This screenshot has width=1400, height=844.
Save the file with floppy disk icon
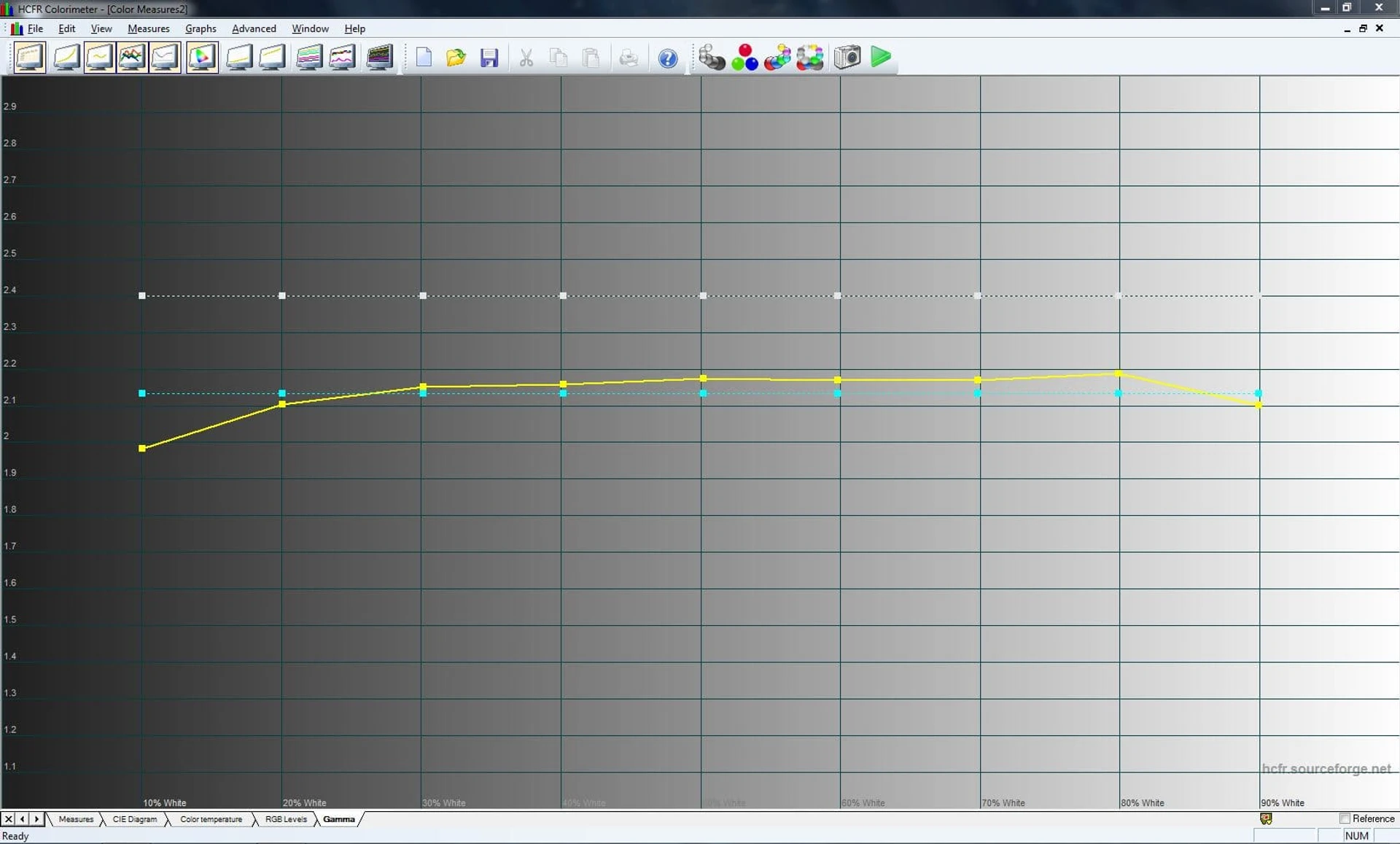[489, 58]
